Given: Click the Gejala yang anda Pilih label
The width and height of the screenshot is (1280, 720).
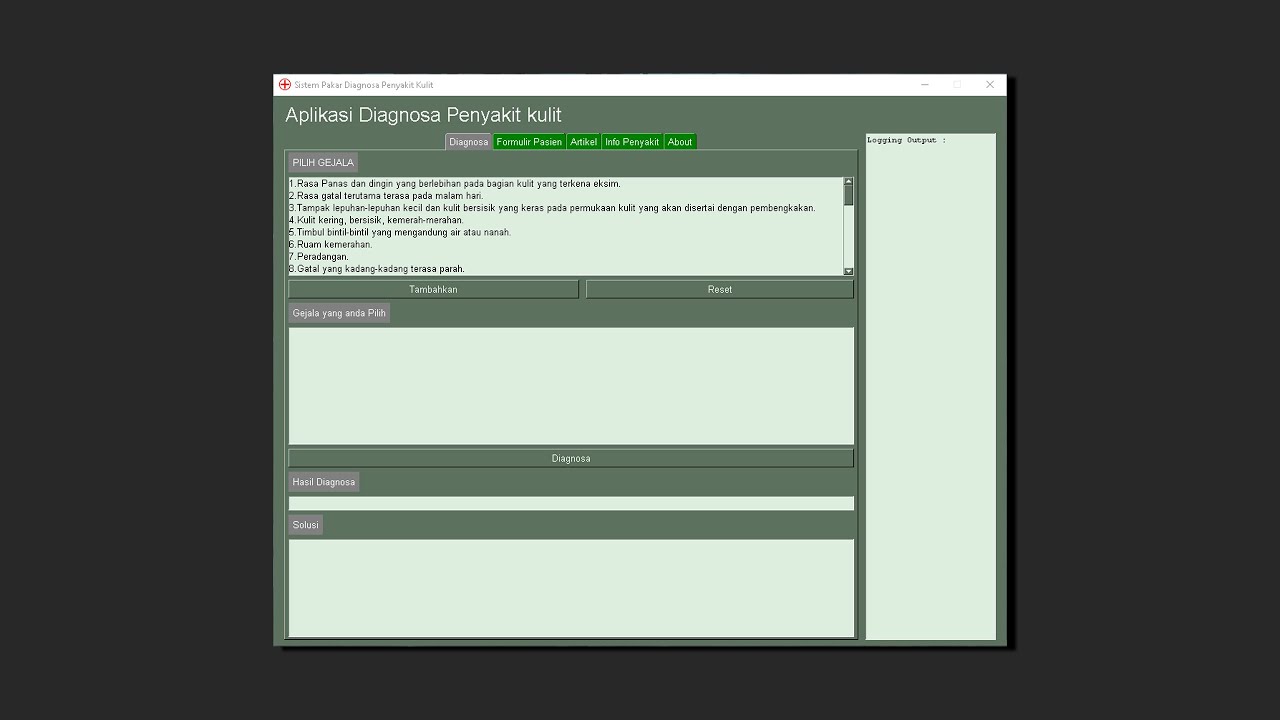Looking at the screenshot, I should tap(339, 313).
